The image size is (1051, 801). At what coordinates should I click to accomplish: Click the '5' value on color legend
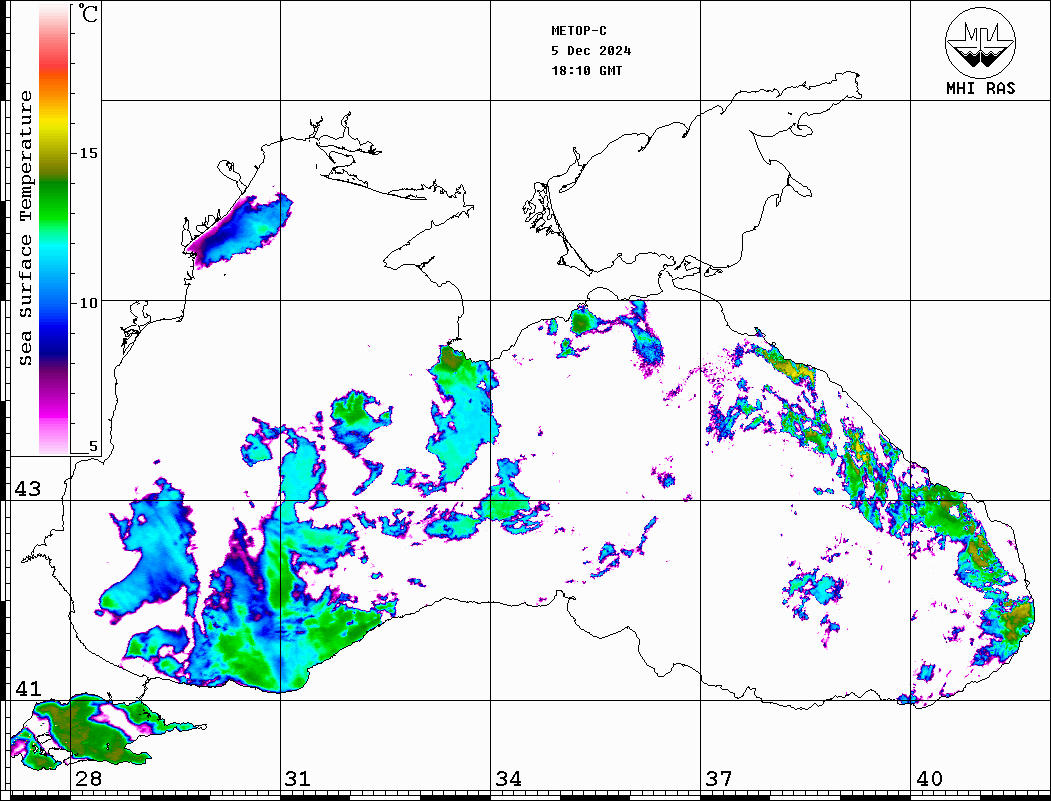tap(93, 446)
